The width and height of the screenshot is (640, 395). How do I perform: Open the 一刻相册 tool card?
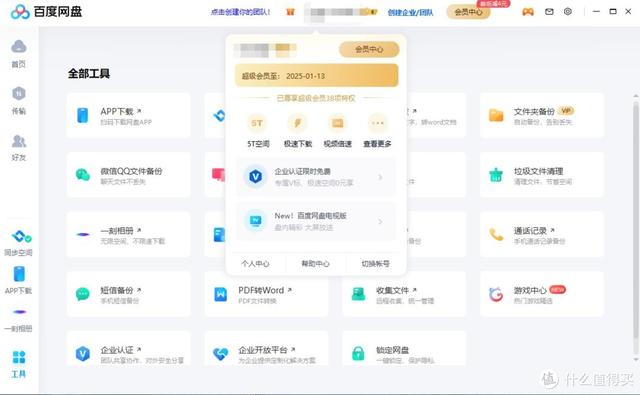129,234
